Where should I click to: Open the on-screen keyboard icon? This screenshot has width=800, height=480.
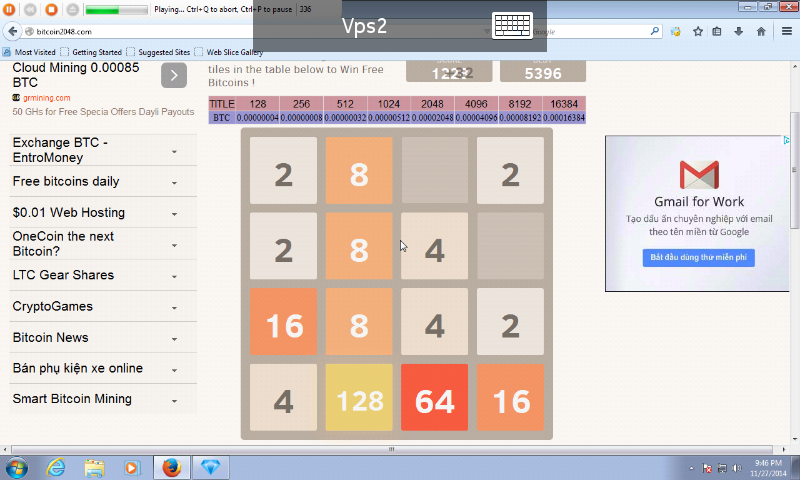click(x=513, y=25)
